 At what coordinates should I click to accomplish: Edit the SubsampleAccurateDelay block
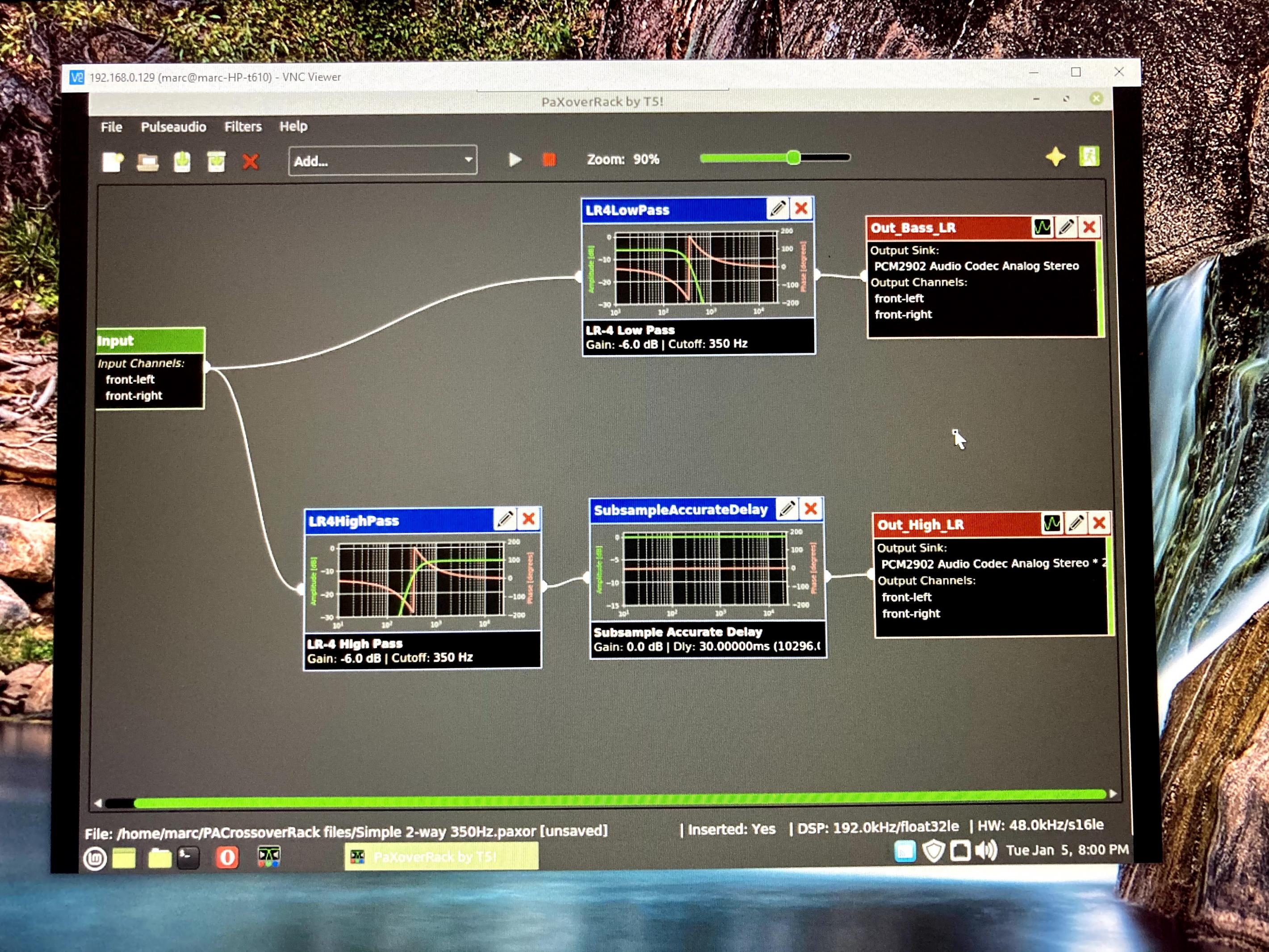click(787, 508)
